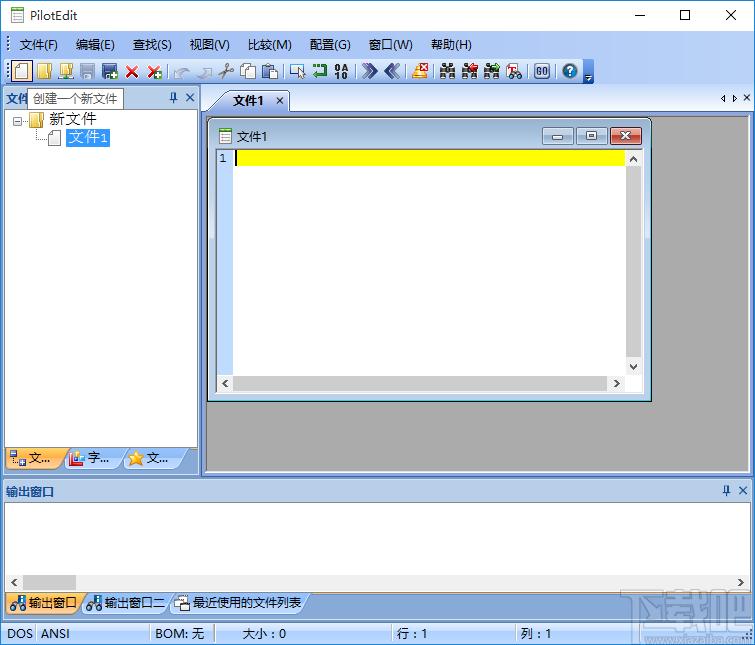755x645 pixels.
Task: Click the status bar entry 'DOS'
Action: (x=20, y=633)
